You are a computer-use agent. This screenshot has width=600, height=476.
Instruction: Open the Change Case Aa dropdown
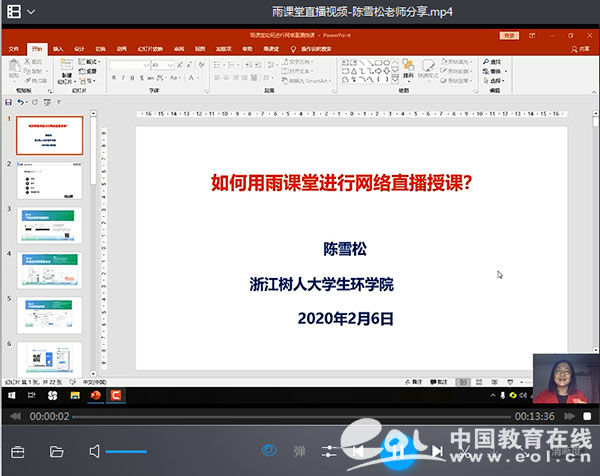pyautogui.click(x=174, y=78)
